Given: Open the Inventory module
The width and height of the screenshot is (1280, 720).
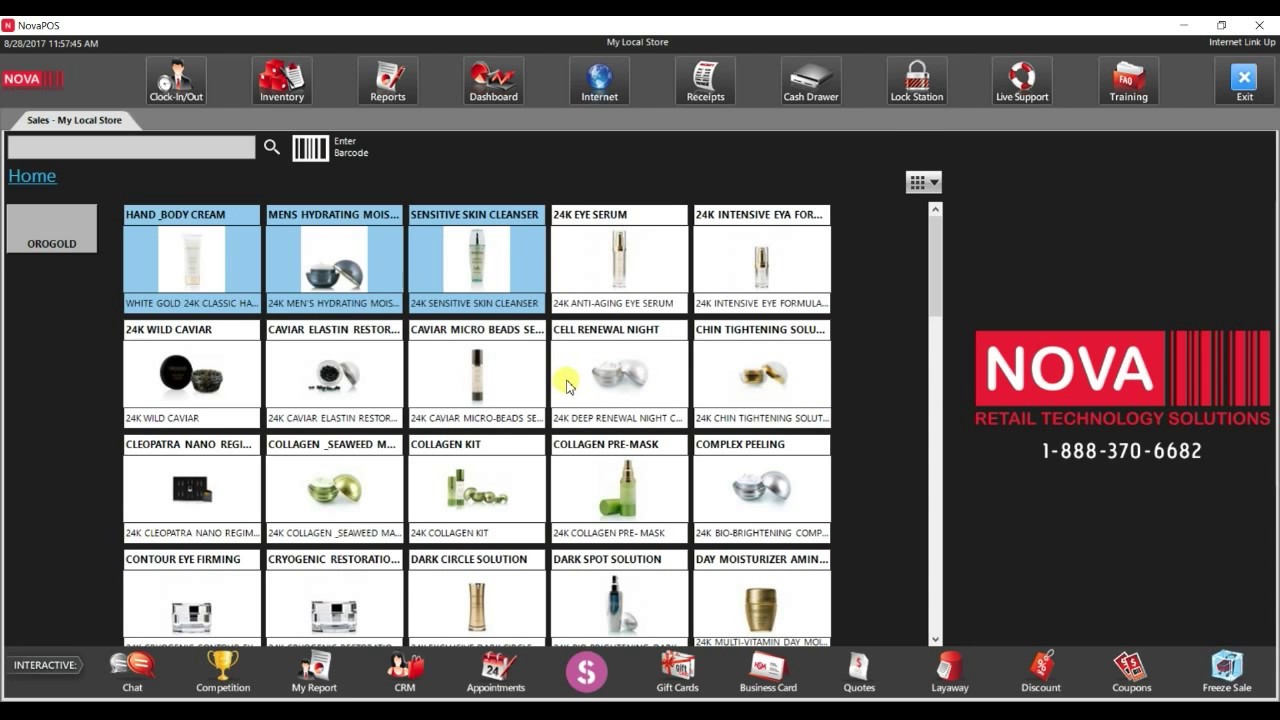Looking at the screenshot, I should pos(282,80).
